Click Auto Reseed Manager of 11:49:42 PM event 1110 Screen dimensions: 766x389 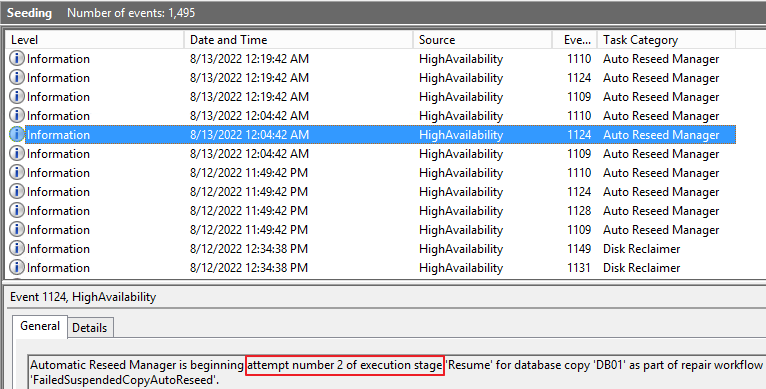click(661, 173)
